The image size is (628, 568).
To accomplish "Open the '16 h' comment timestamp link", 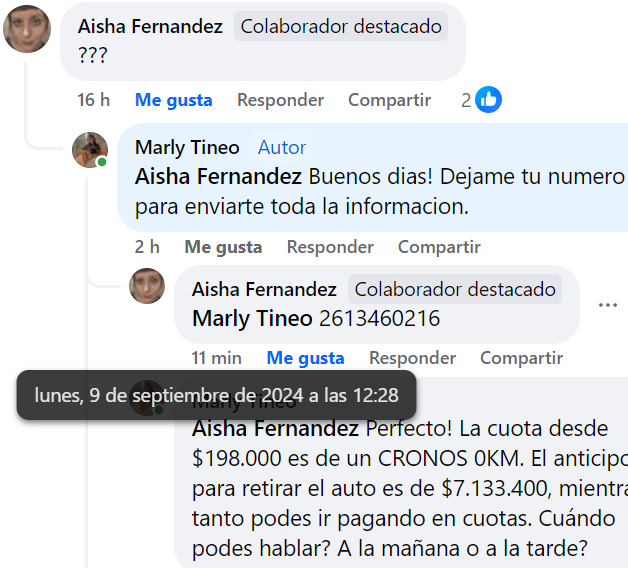I will 93,100.
